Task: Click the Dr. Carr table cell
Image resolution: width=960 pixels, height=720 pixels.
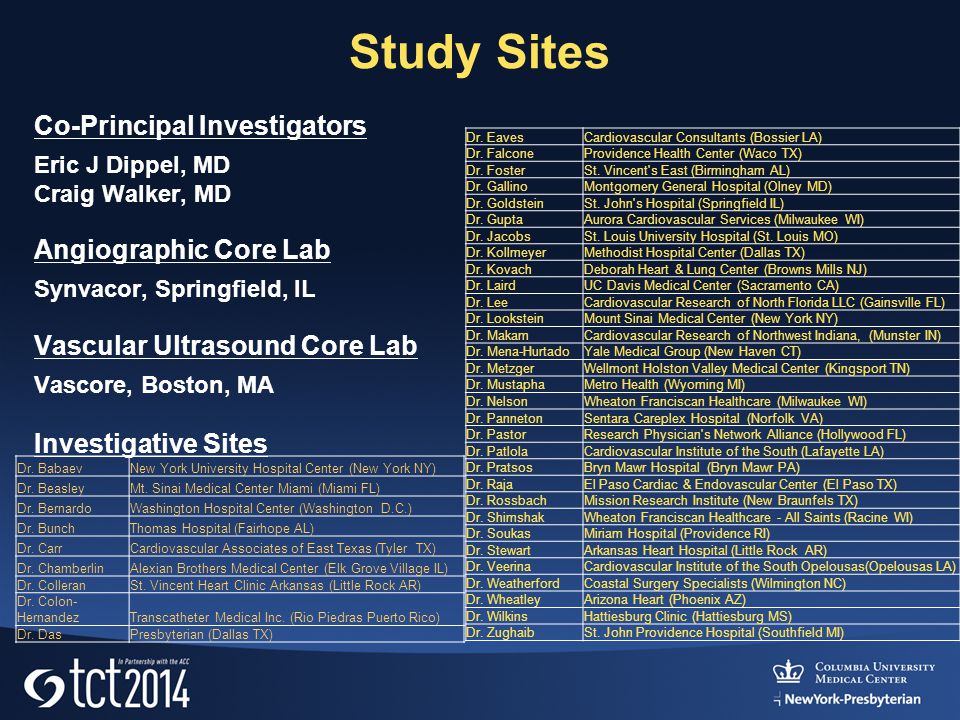Action: tap(72, 548)
